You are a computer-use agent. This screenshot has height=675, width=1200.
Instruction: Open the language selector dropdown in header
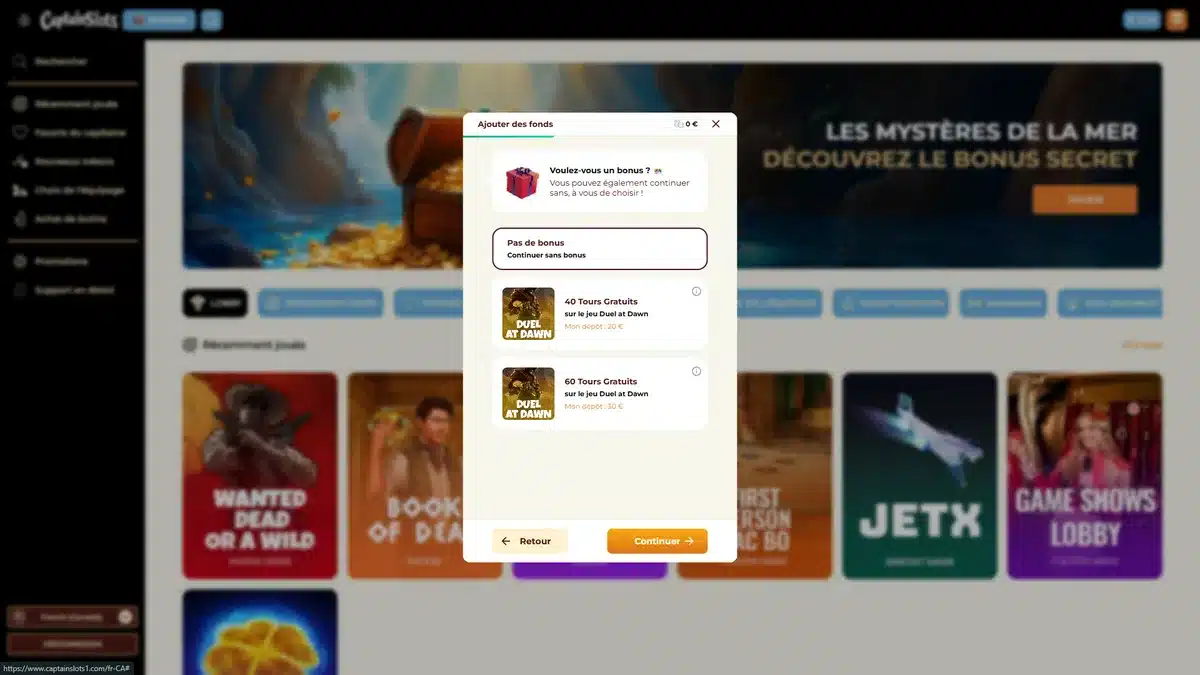(x=158, y=20)
